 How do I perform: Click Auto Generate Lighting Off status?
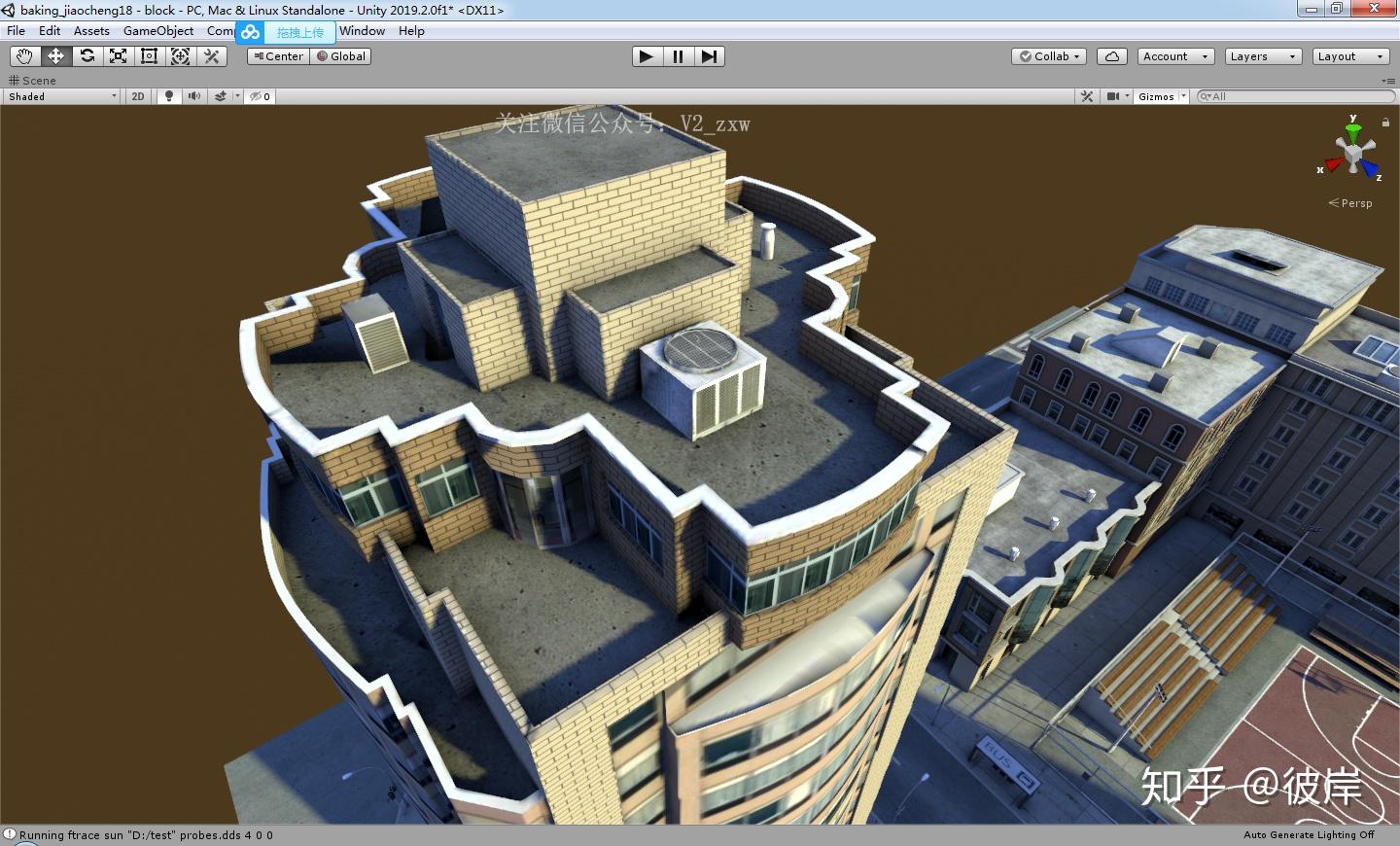click(x=1309, y=835)
